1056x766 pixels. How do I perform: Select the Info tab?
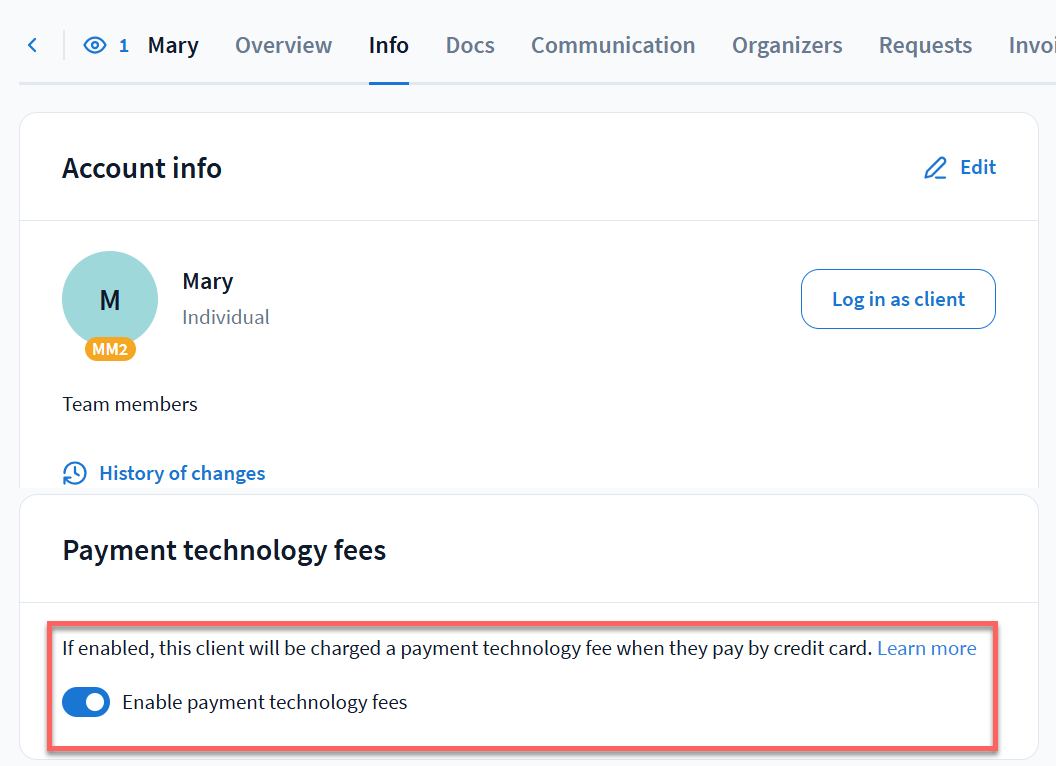click(388, 45)
